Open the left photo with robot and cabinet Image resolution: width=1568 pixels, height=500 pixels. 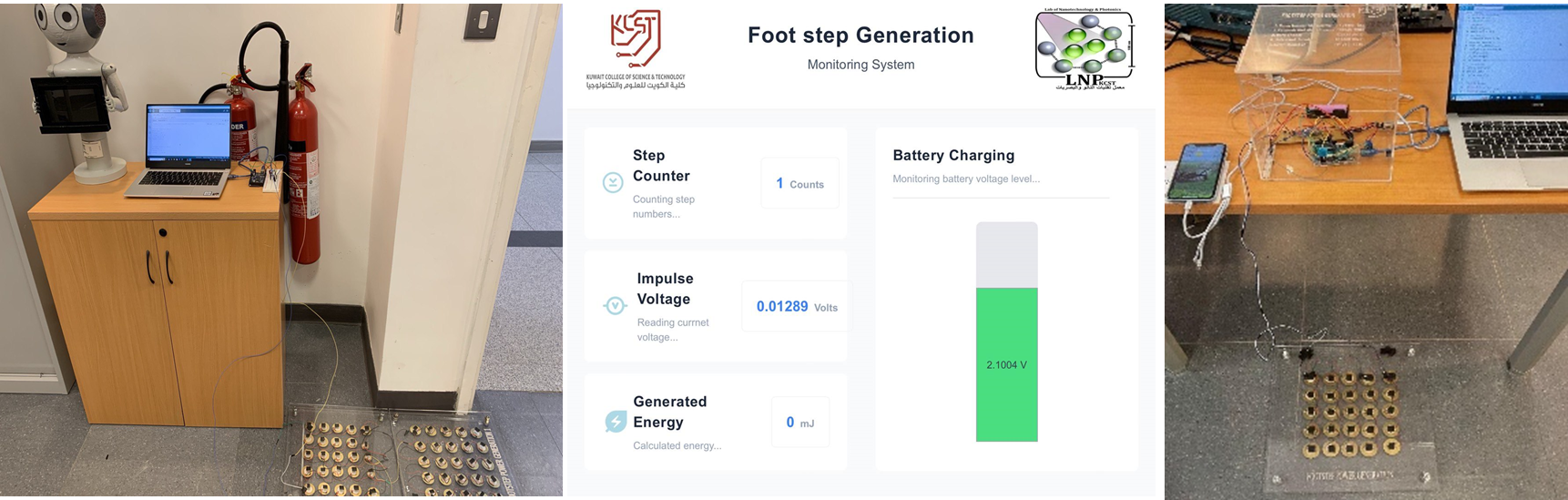click(280, 250)
